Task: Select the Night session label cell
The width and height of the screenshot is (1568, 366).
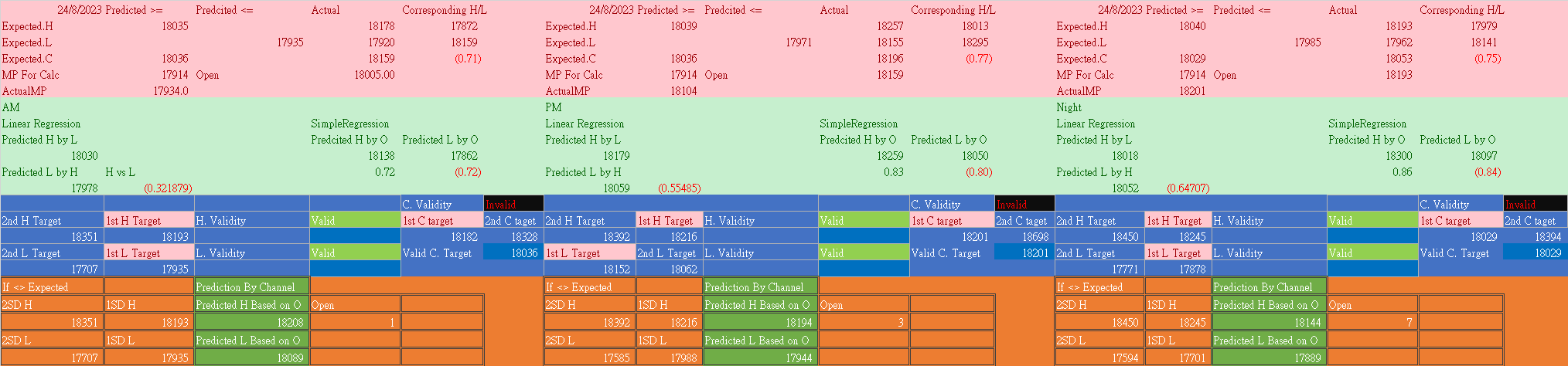Action: [1069, 107]
